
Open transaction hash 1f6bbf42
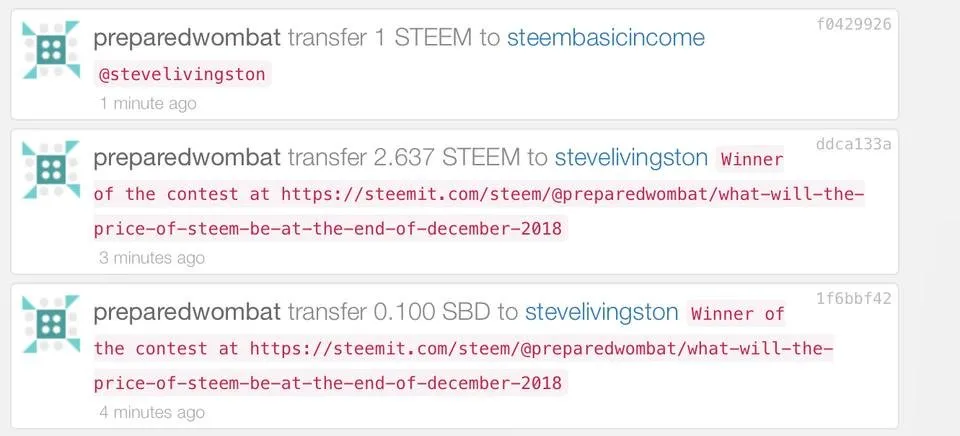(x=853, y=298)
